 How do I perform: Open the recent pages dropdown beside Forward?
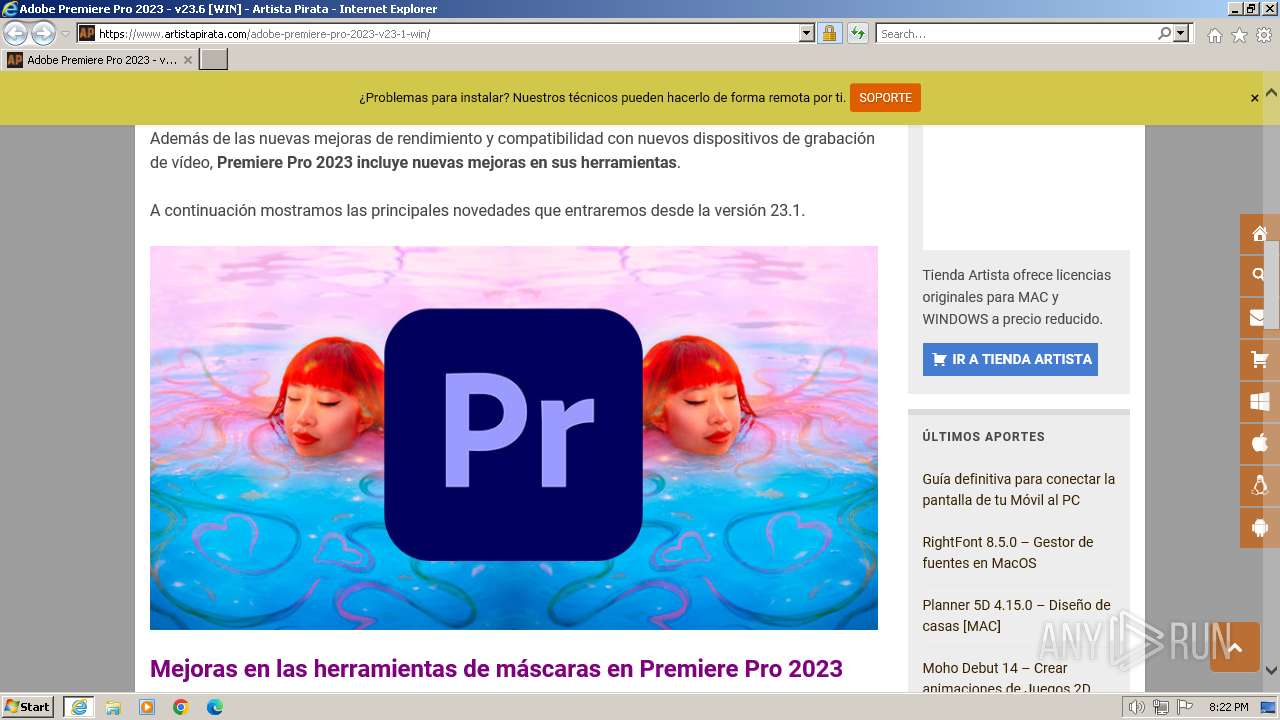[x=65, y=34]
